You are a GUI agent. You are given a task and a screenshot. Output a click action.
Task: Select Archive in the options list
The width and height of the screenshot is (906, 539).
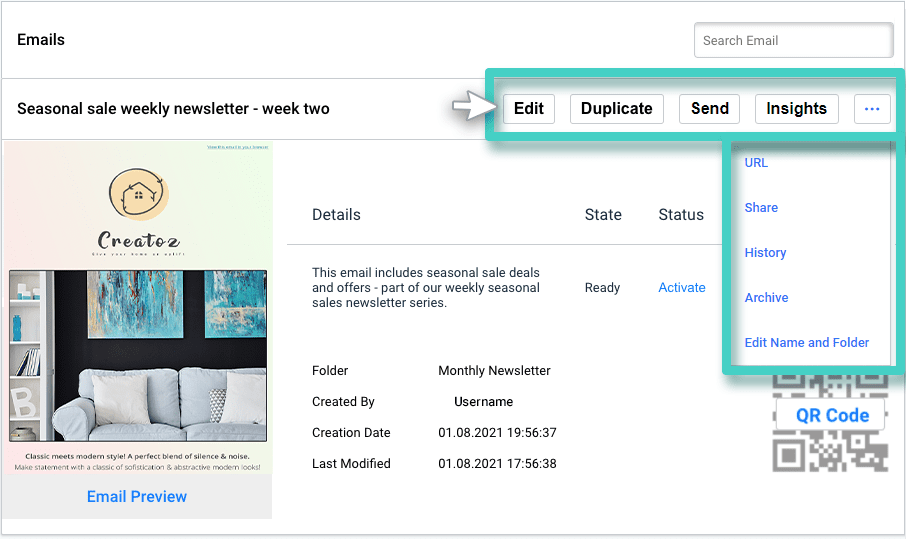(x=766, y=298)
